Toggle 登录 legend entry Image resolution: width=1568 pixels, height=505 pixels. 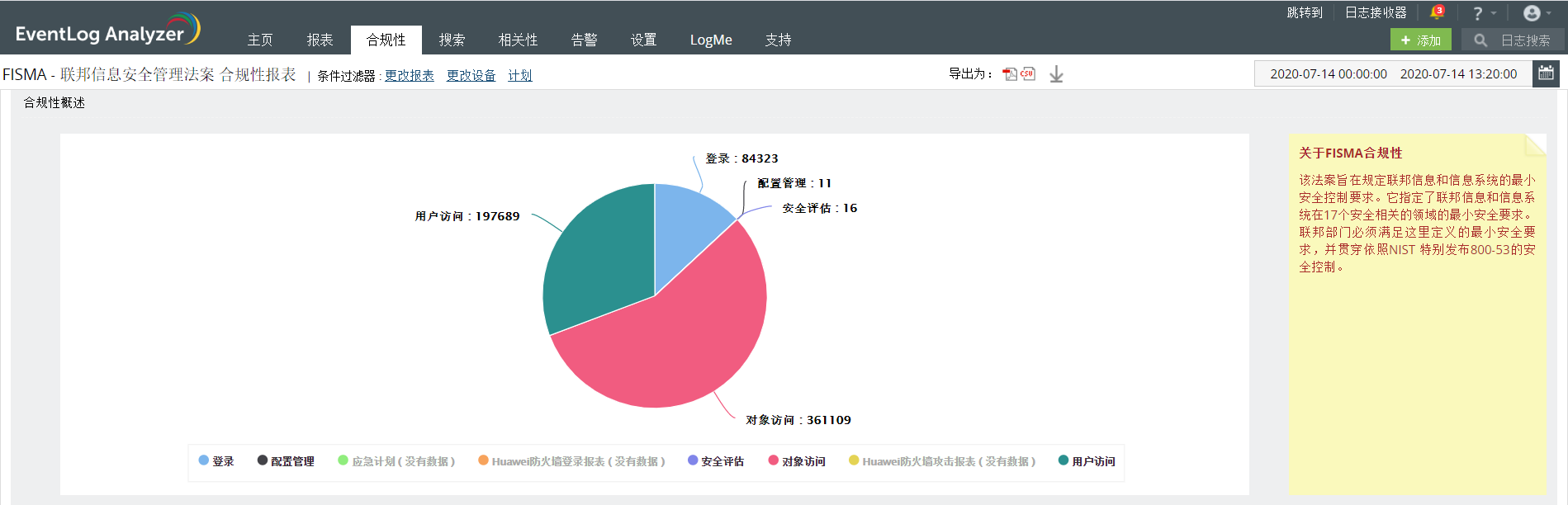(x=216, y=461)
